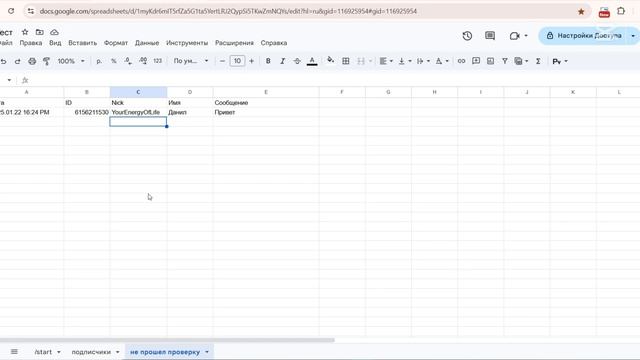
Task: Open the Формат menu
Action: (116, 43)
